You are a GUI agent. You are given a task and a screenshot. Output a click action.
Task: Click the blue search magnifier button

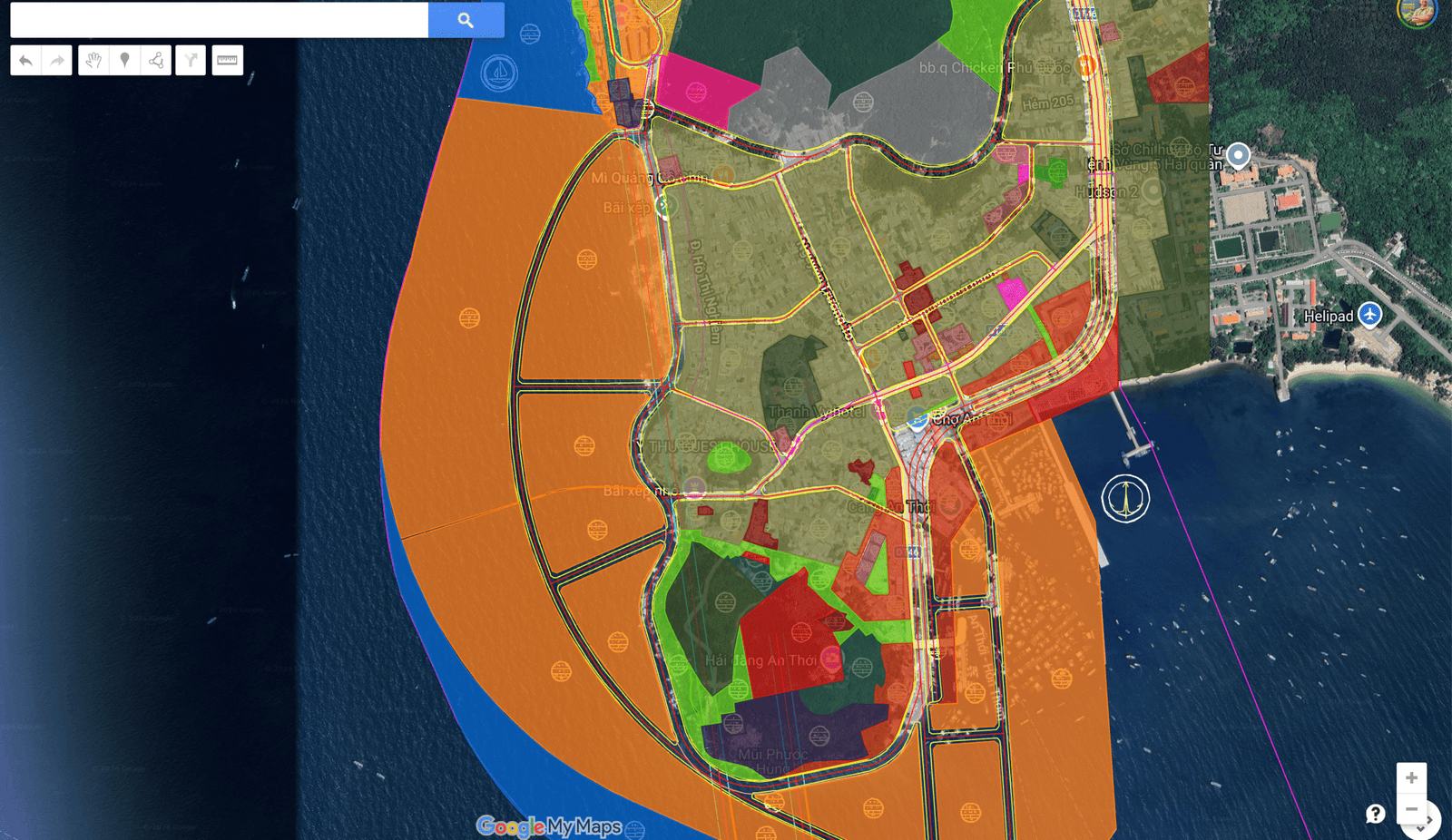point(466,20)
